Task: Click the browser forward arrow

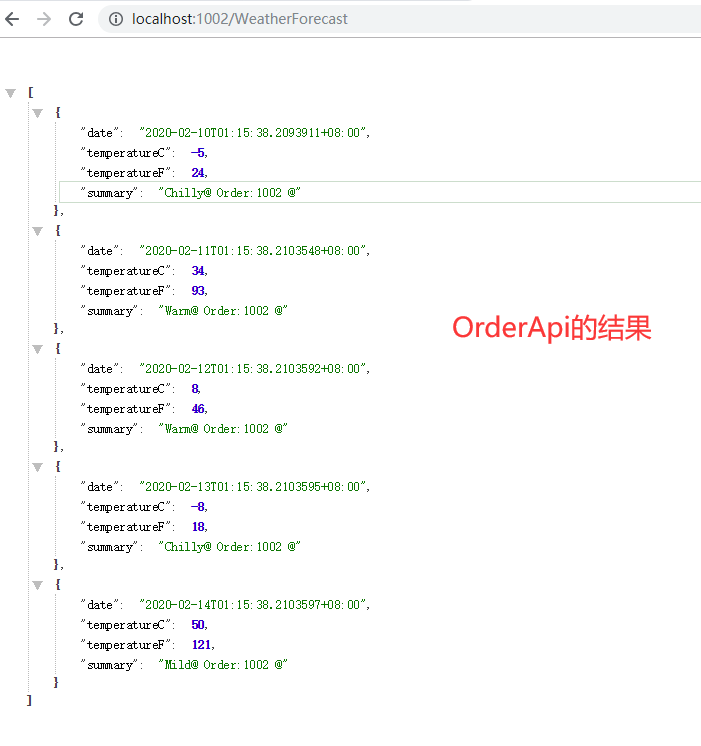Action: pos(44,19)
